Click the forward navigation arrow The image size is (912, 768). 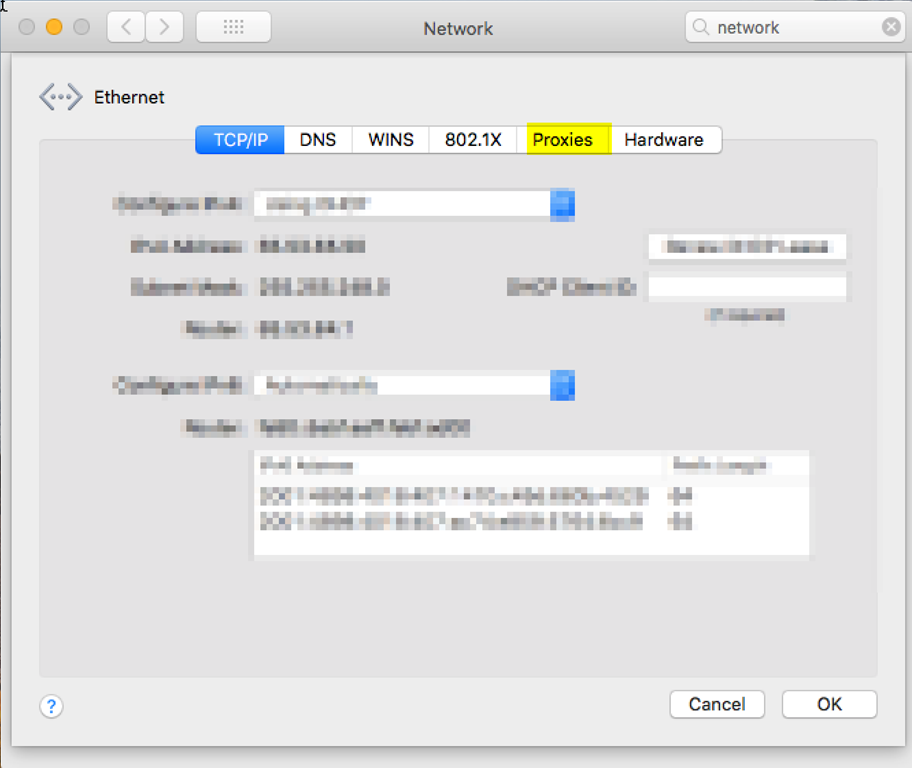pyautogui.click(x=165, y=27)
